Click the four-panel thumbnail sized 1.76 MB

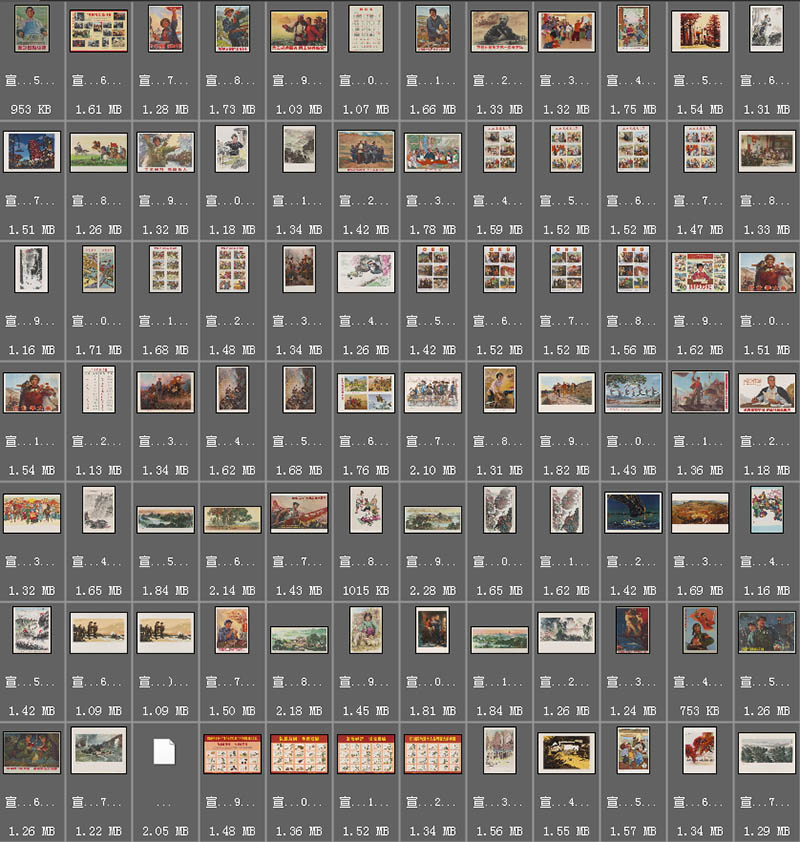[365, 392]
